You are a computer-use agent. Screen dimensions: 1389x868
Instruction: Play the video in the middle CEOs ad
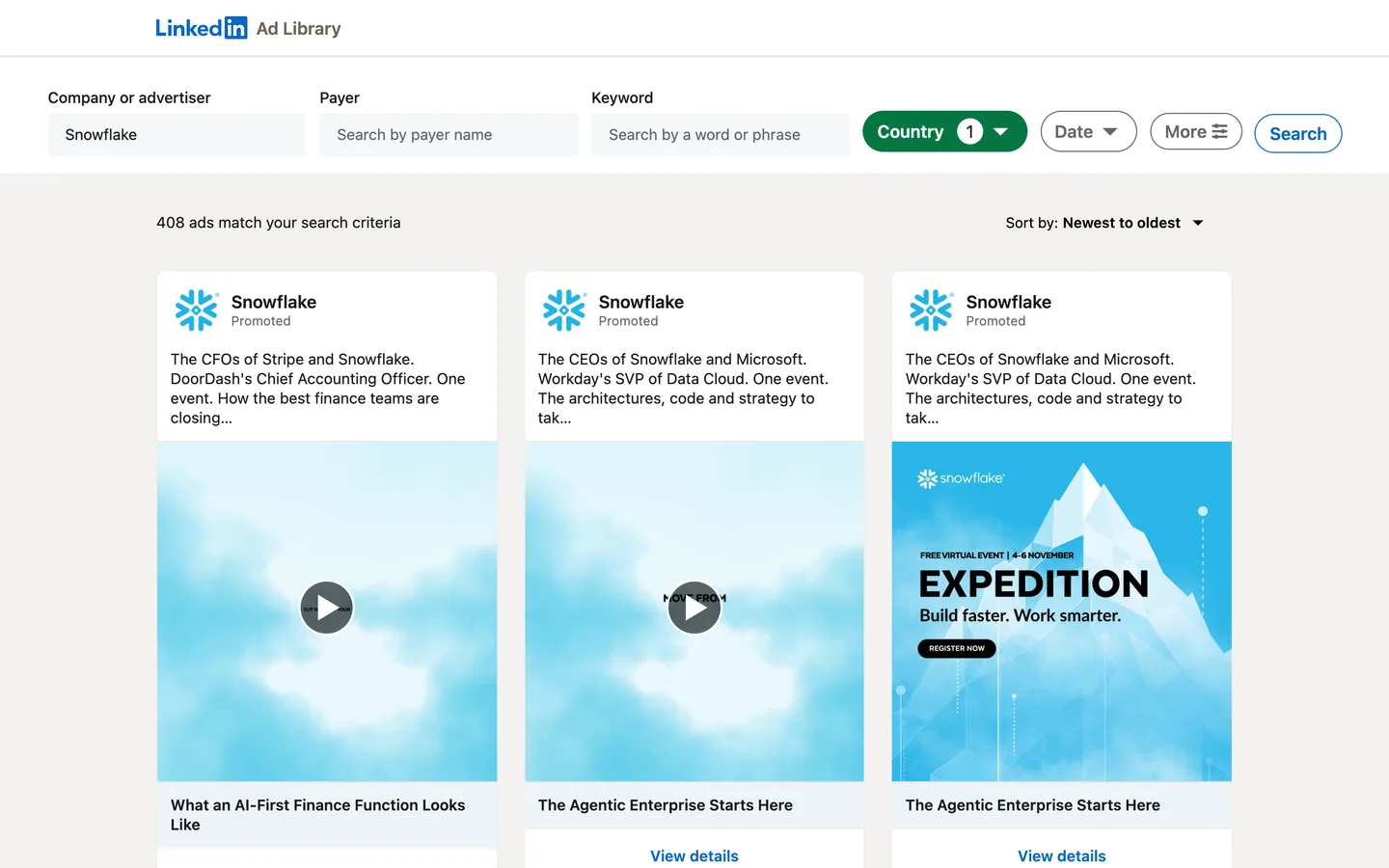[694, 608]
